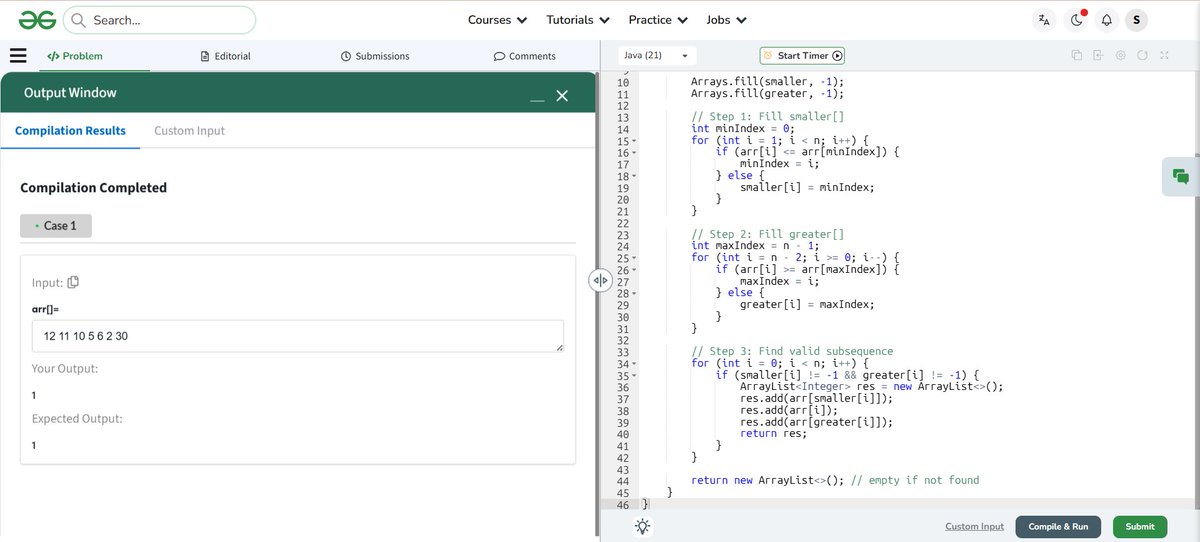Click the 'Expected Output:' label
The image size is (1200, 542).
[77, 419]
